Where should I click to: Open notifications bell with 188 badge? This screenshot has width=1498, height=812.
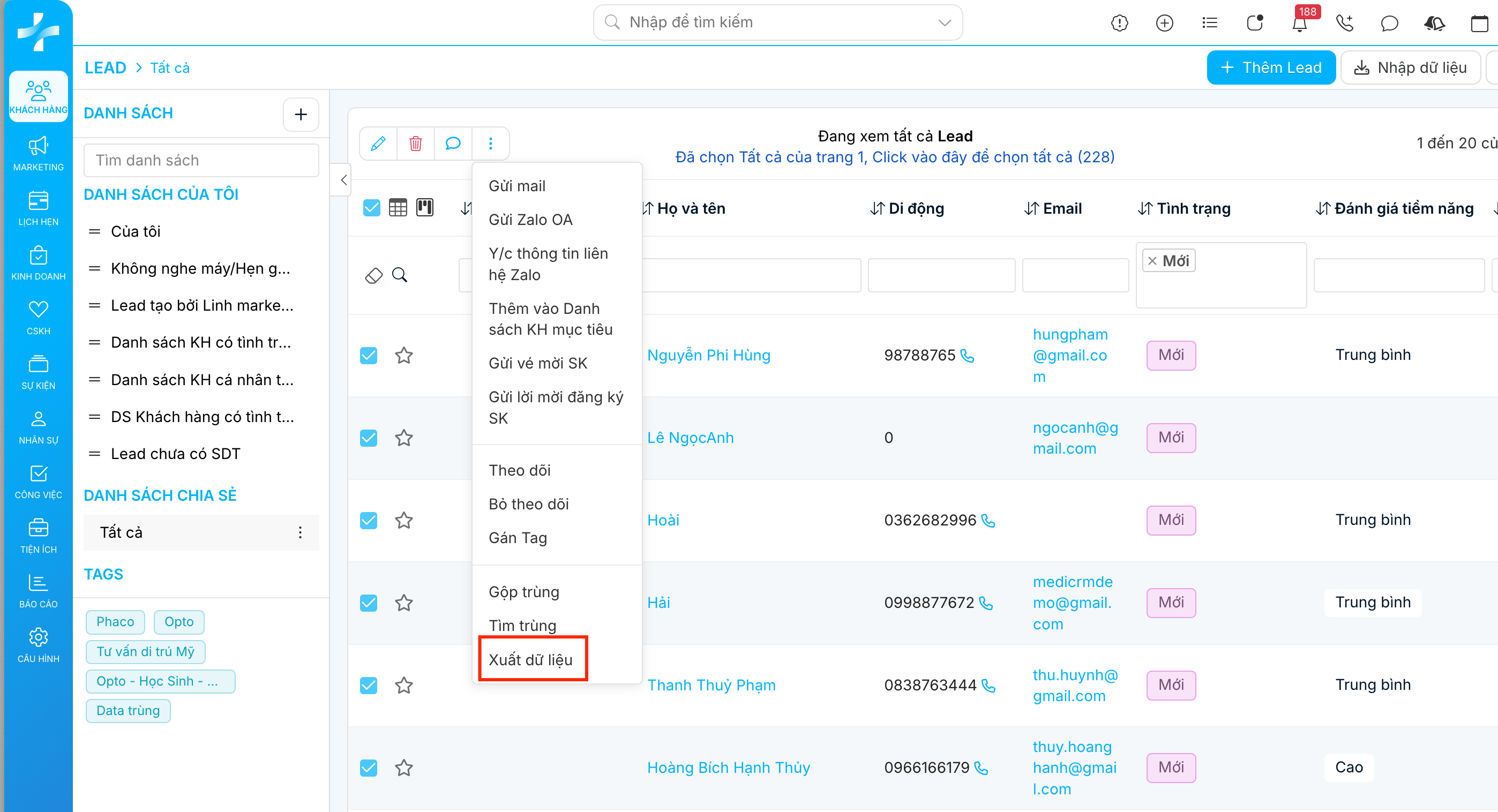click(1299, 23)
